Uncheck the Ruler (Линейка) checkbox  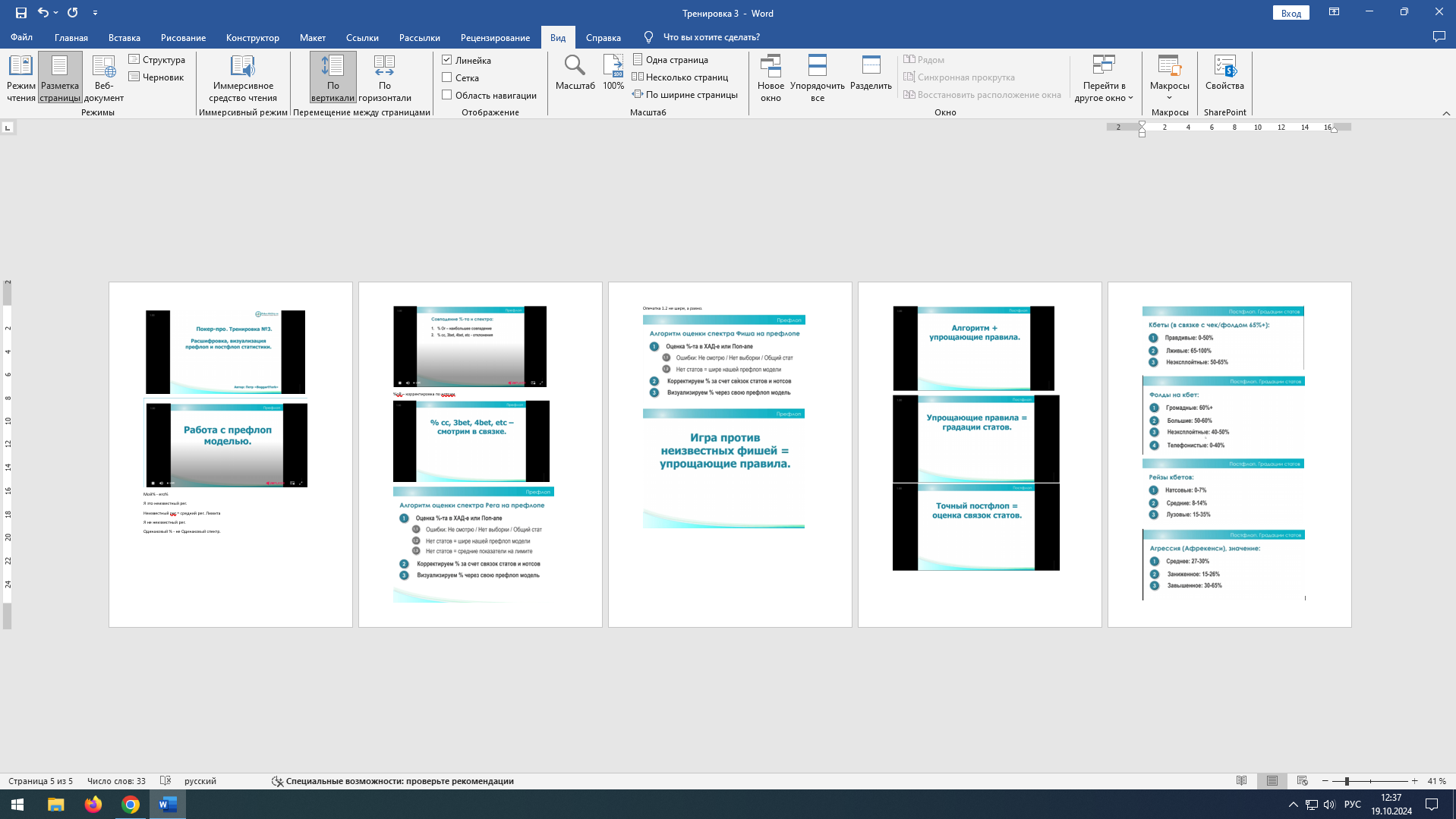[447, 60]
